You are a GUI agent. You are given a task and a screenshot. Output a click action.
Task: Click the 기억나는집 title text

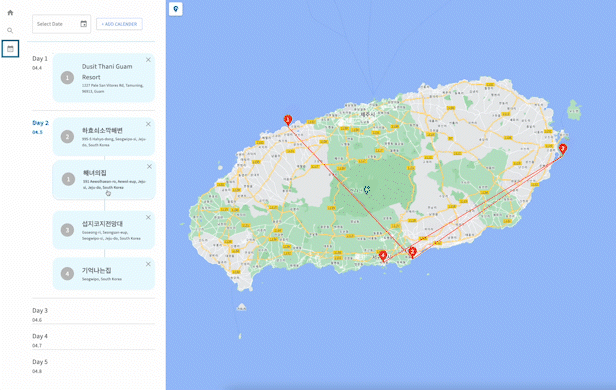97,270
